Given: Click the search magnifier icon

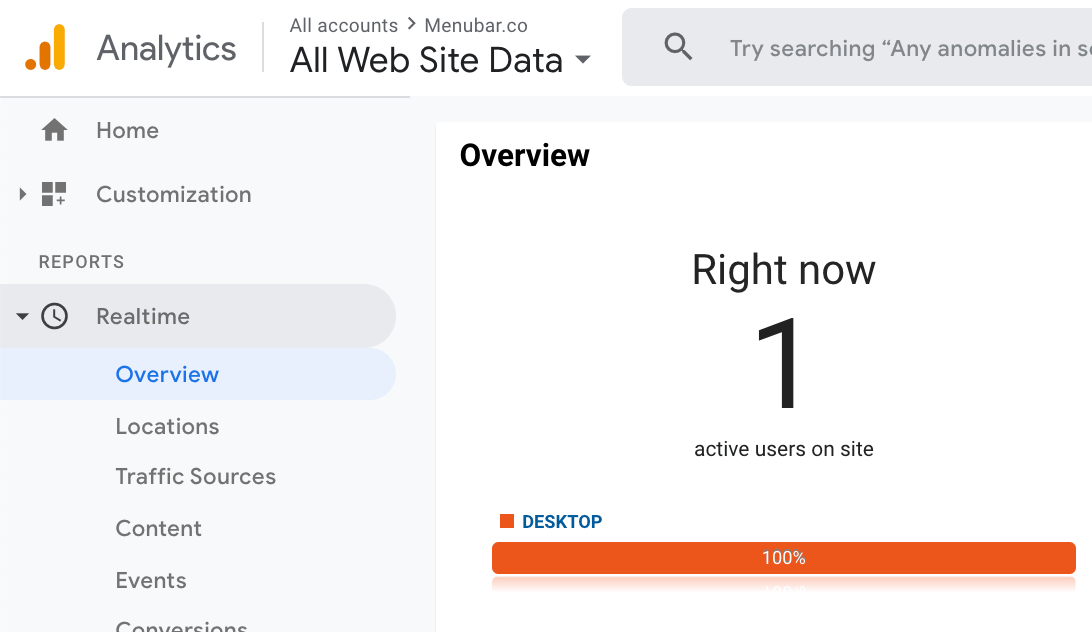Looking at the screenshot, I should pos(678,47).
